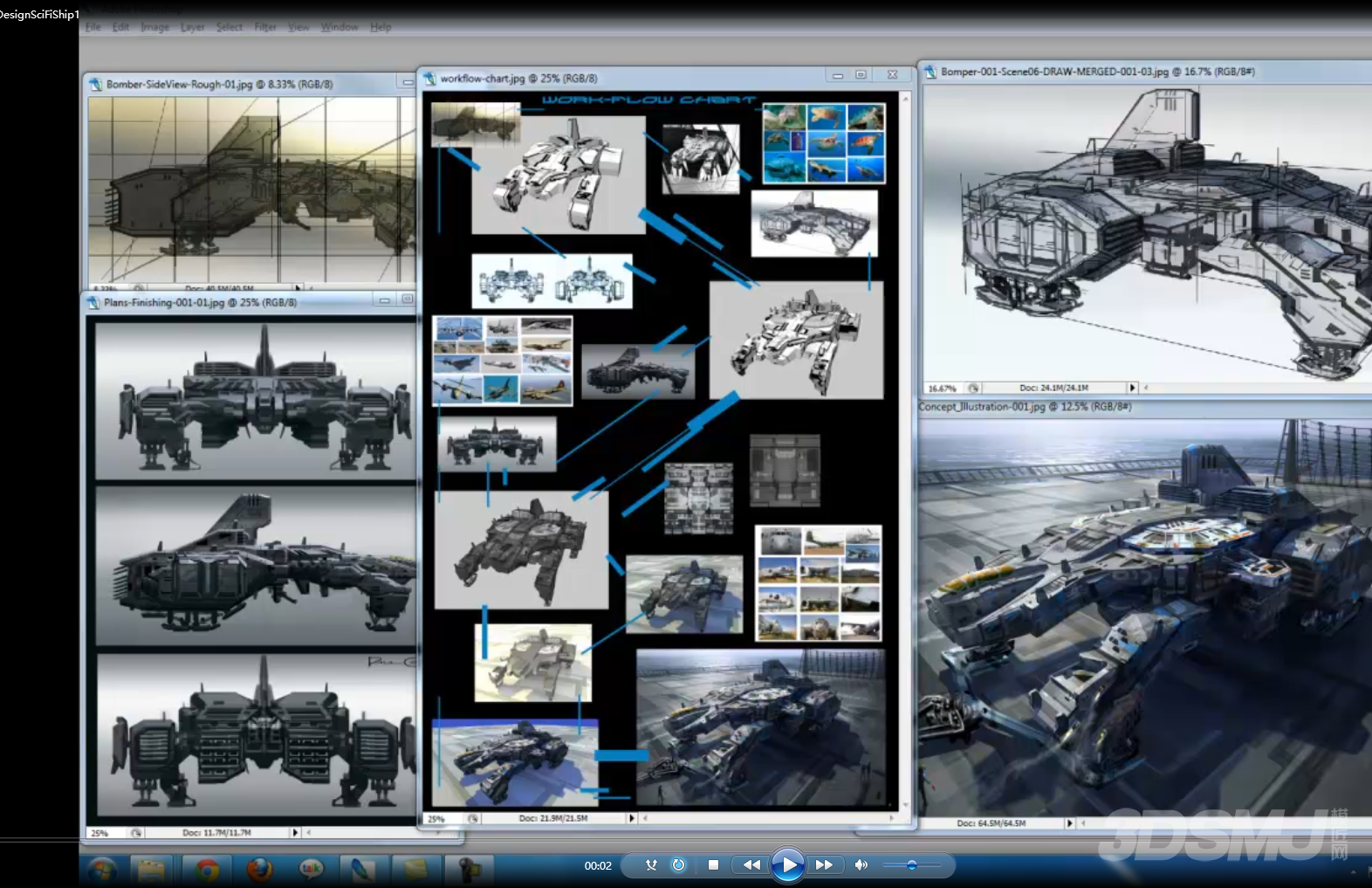Click horizontal scrollbar of workflow-chart window
This screenshot has height=888, width=1372.
768,818
